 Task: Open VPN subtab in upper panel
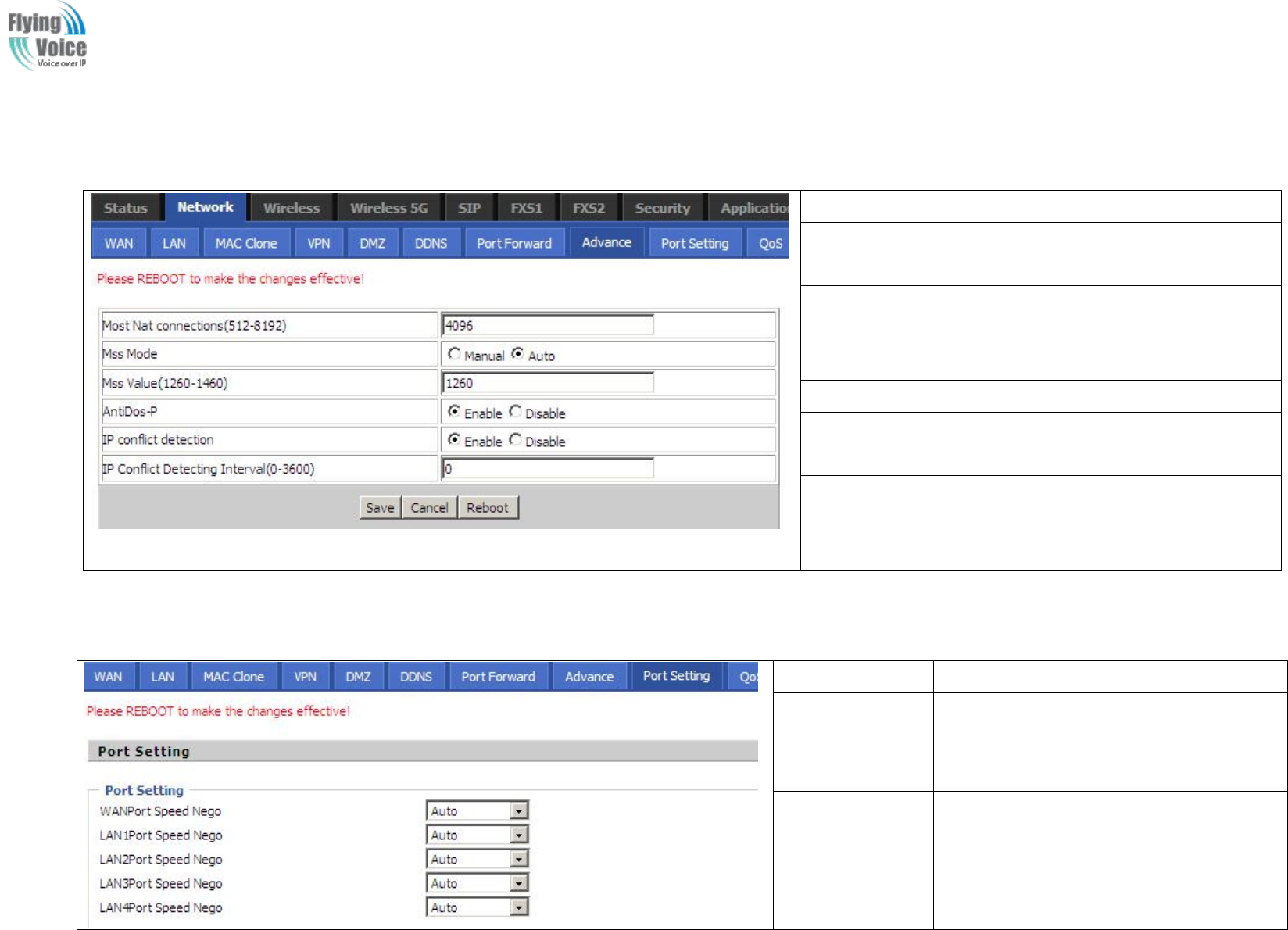click(319, 243)
